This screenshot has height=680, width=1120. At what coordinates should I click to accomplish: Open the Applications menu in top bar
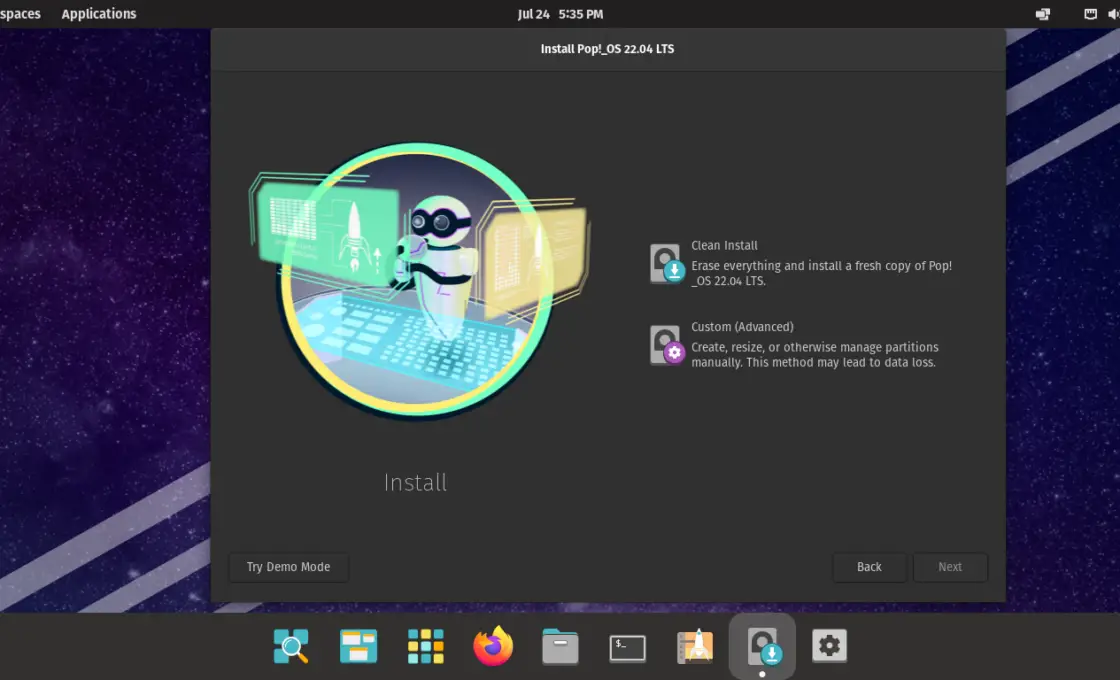[99, 14]
